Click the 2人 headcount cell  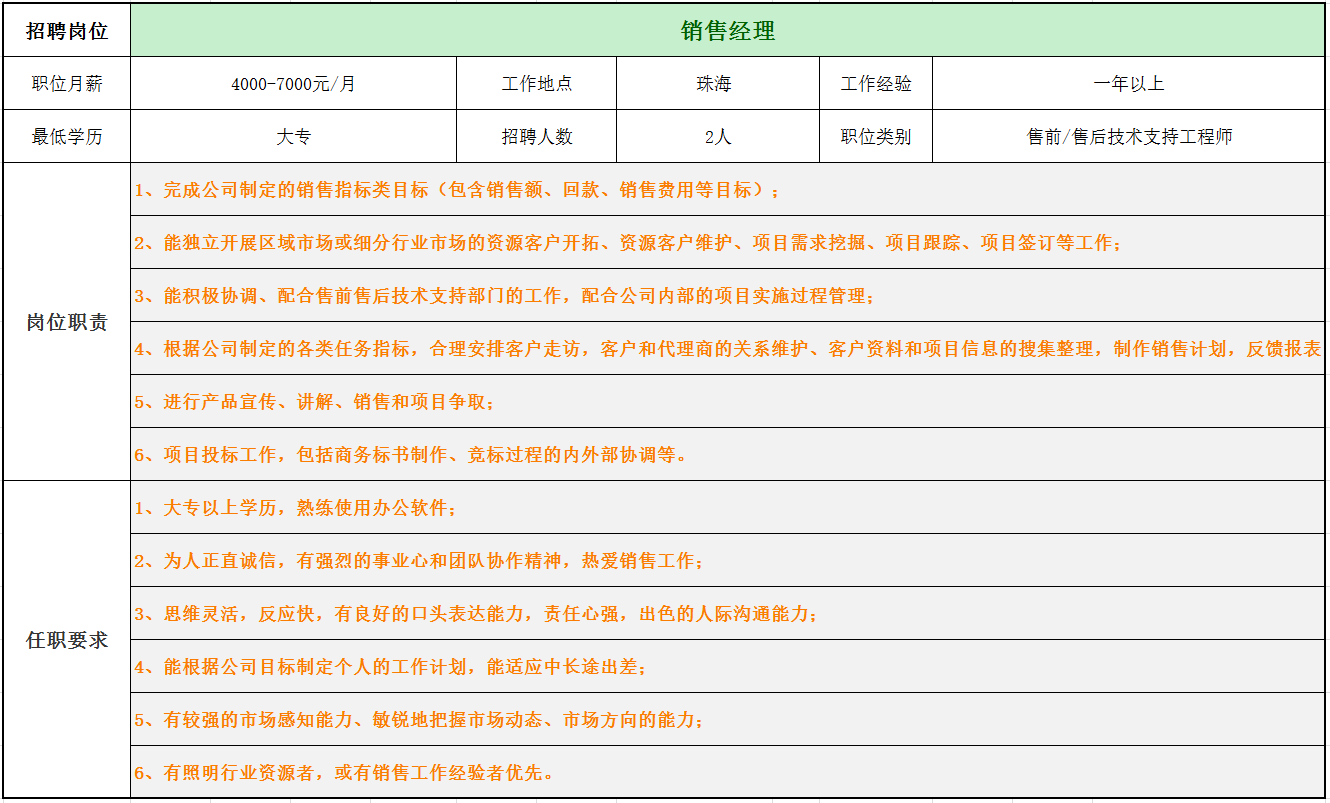[717, 137]
